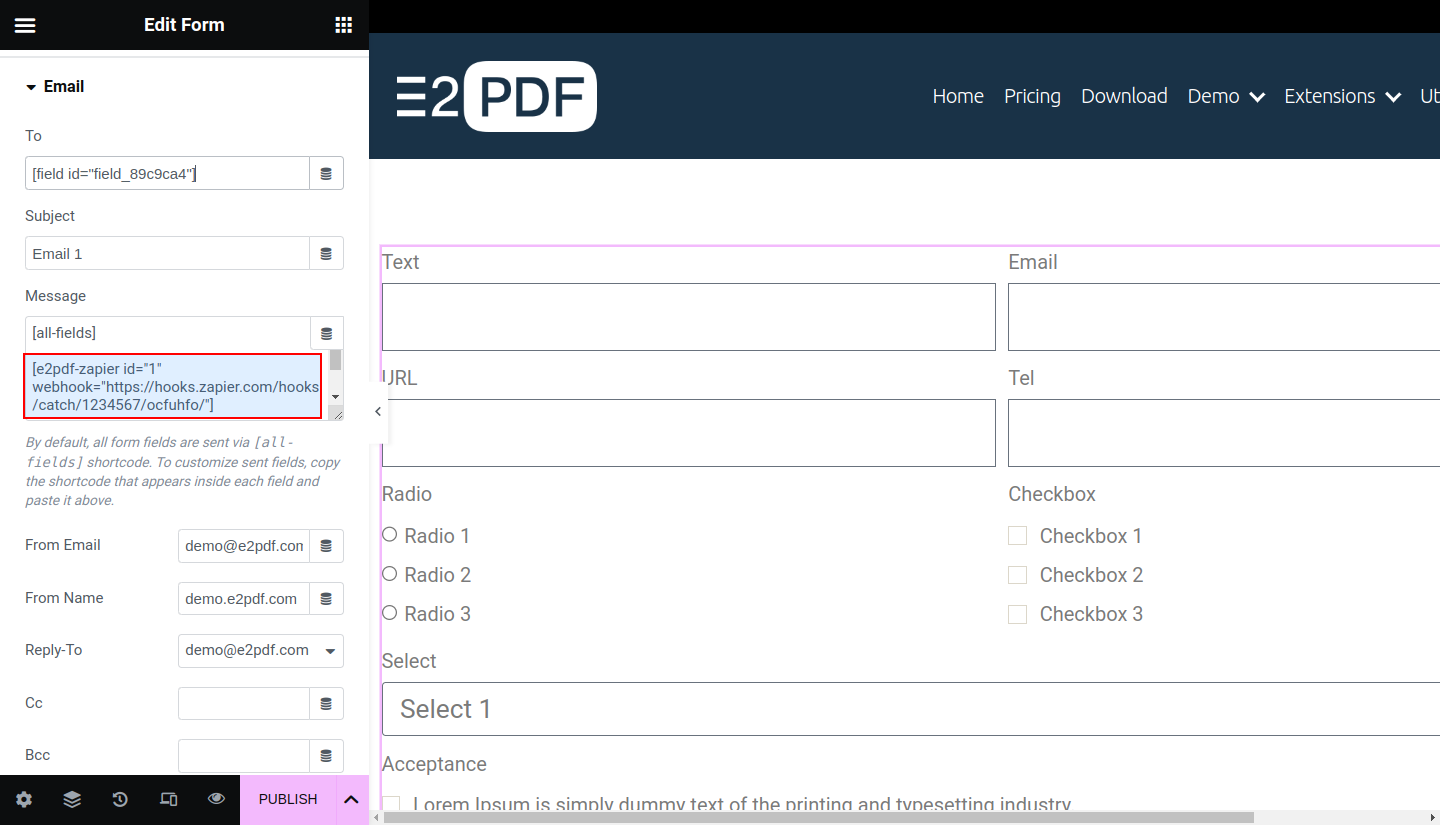The height and width of the screenshot is (825, 1440).
Task: Click the PUBLISH button
Action: (288, 799)
